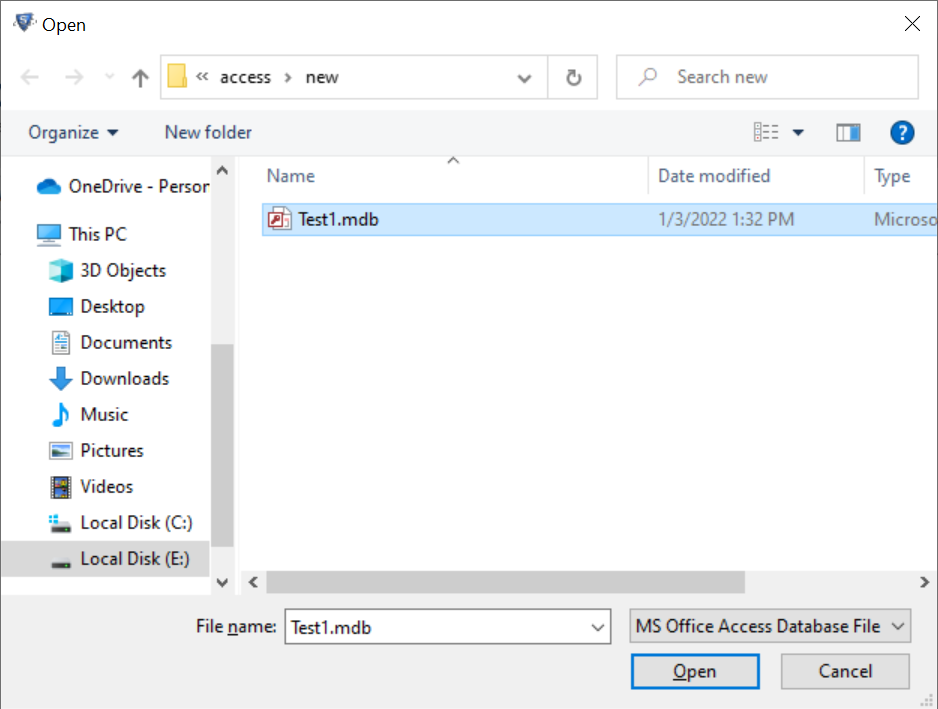Open MS Office Access Database File filter
The image size is (938, 709).
pos(770,626)
